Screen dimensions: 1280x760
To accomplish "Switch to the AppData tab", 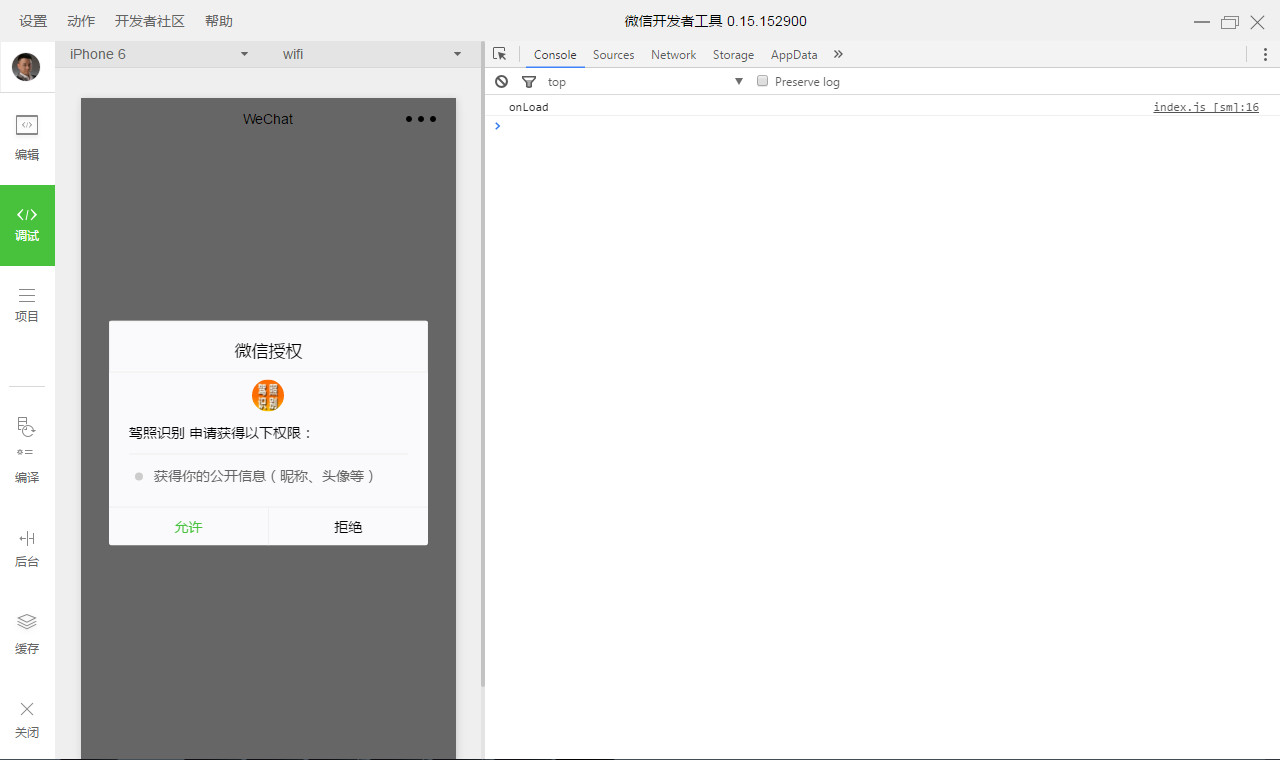I will point(794,55).
